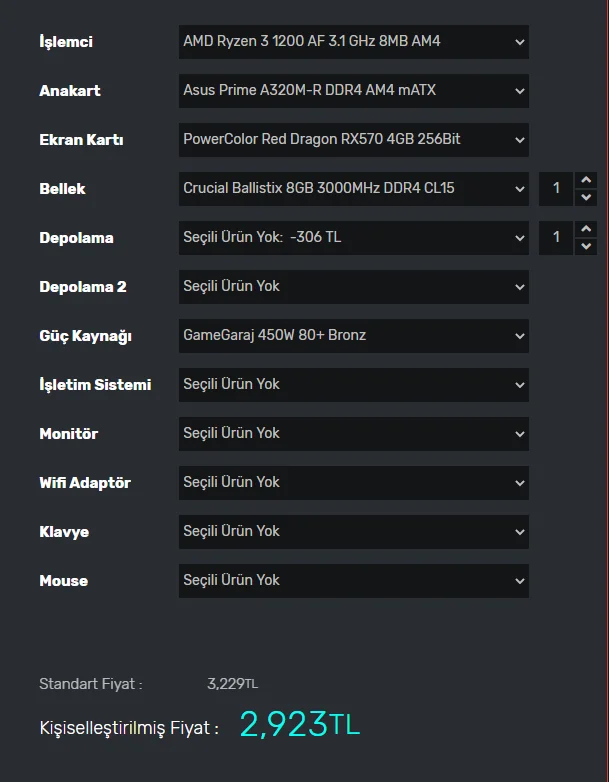This screenshot has height=782, width=609.
Task: Open the İşlemci processor dropdown
Action: tap(353, 42)
